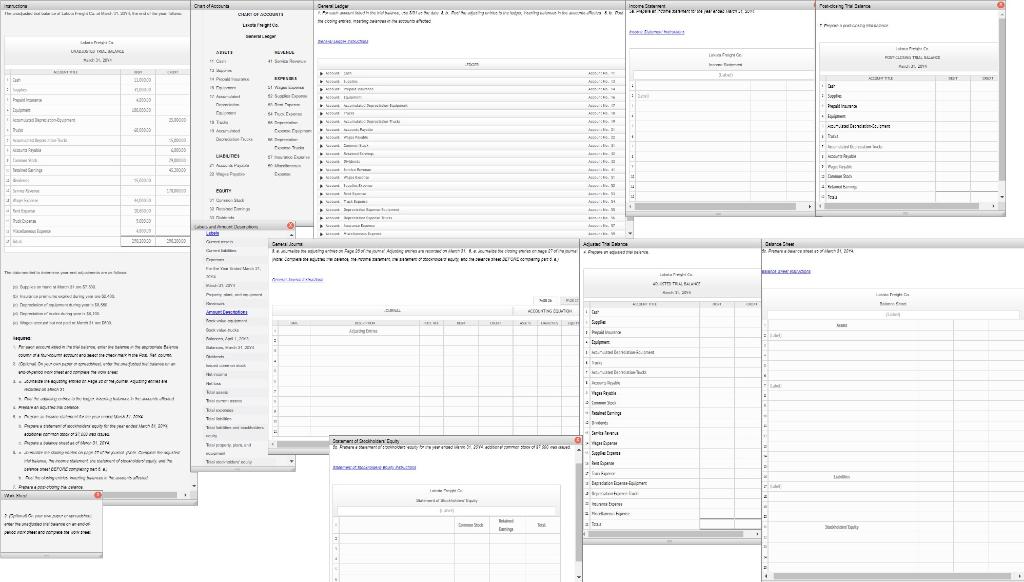
Task: Switch to second page tab in General Journal
Action: [x=571, y=300]
